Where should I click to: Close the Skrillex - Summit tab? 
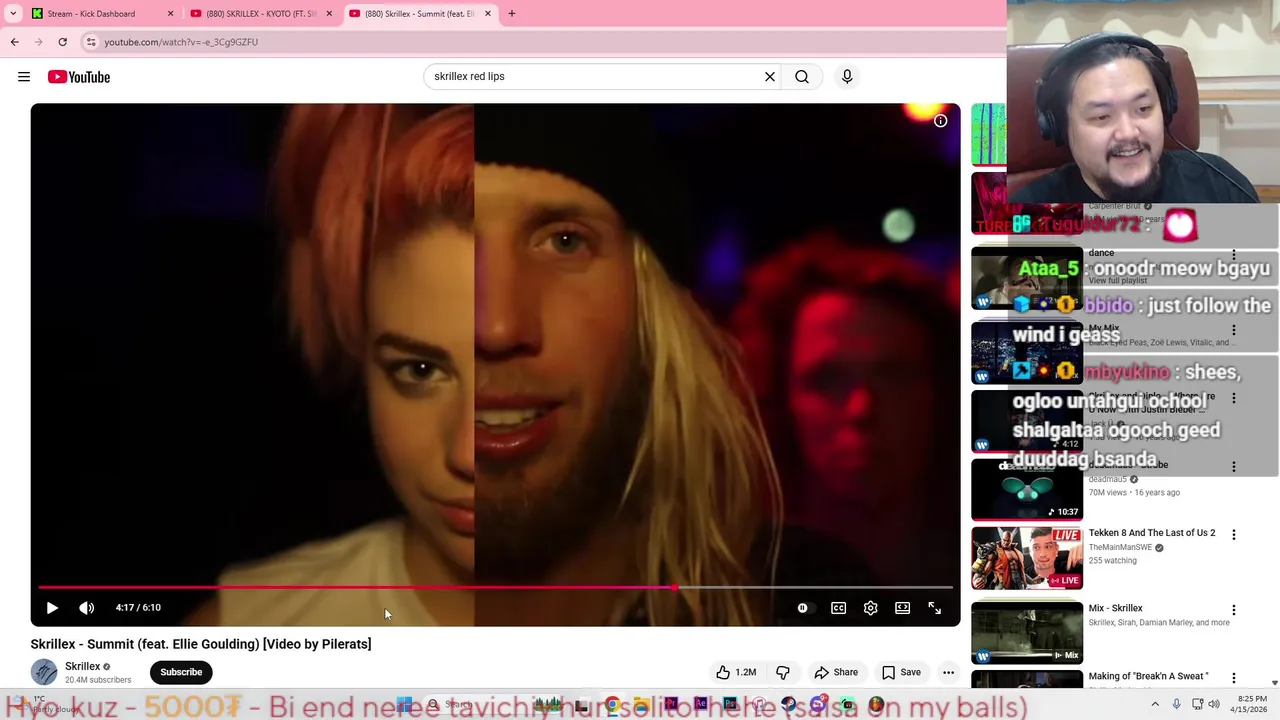coord(488,14)
